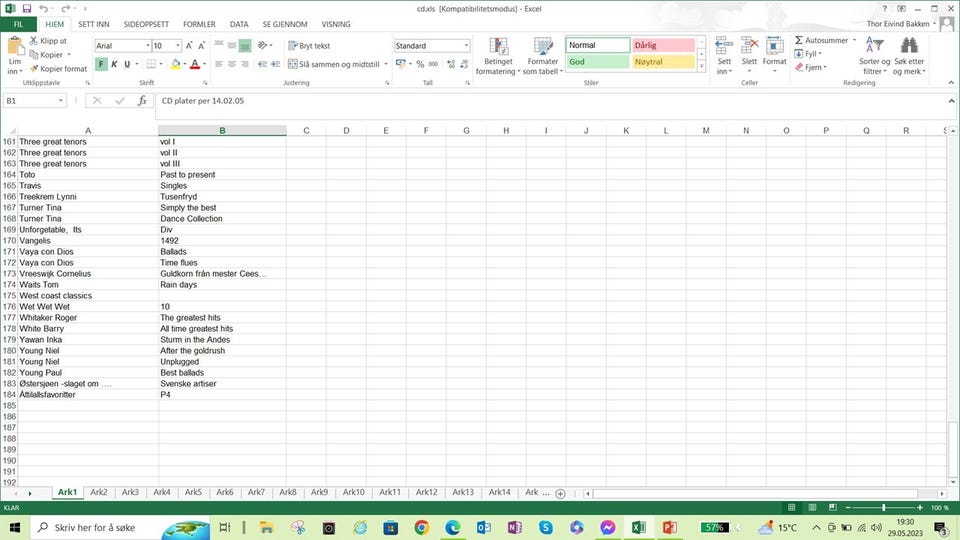Switch to VISNING tab
Viewport: 960px width, 540px height.
click(336, 24)
